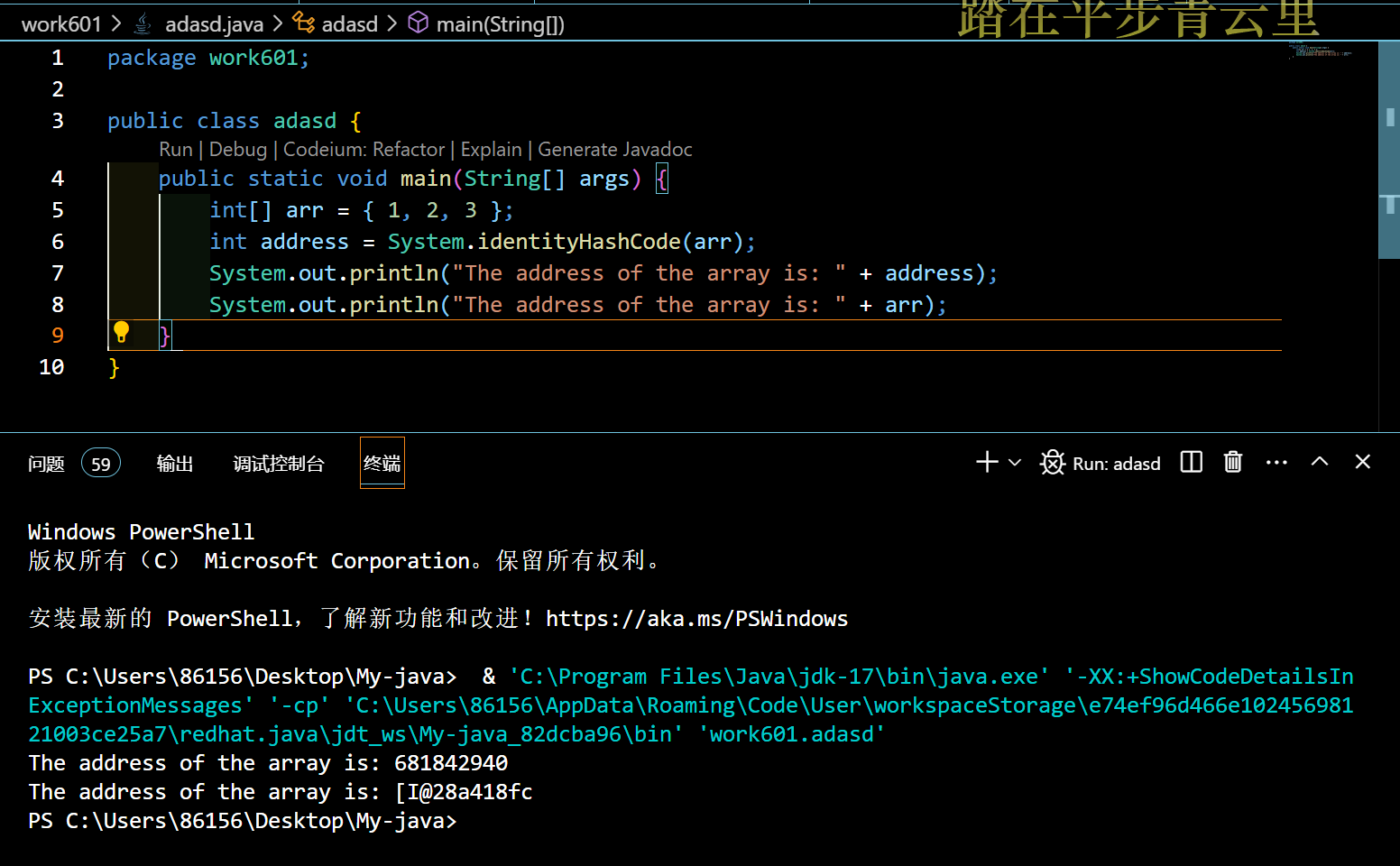The height and width of the screenshot is (866, 1400).
Task: Click the 'address' variable on line 7
Action: tap(929, 273)
